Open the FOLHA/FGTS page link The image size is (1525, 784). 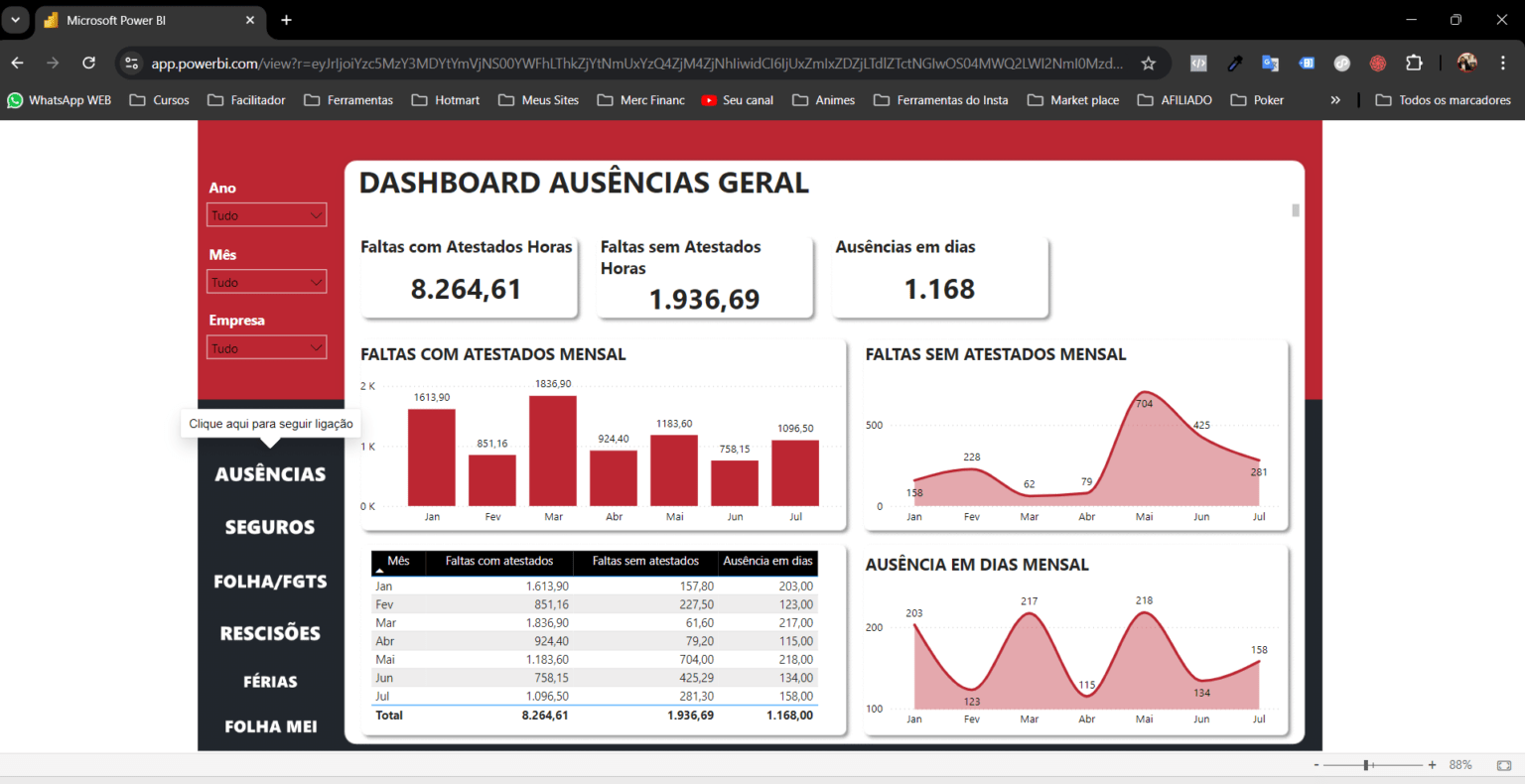coord(269,581)
